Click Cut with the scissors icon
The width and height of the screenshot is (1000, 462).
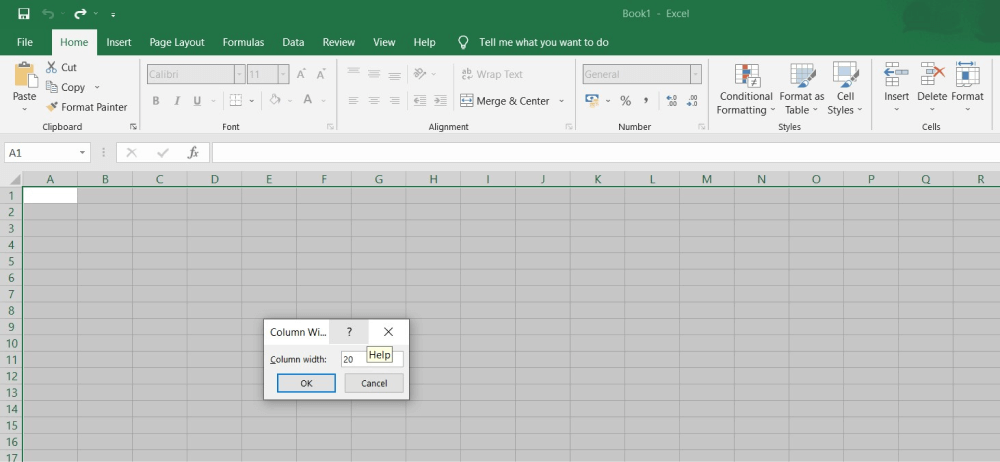pyautogui.click(x=61, y=67)
